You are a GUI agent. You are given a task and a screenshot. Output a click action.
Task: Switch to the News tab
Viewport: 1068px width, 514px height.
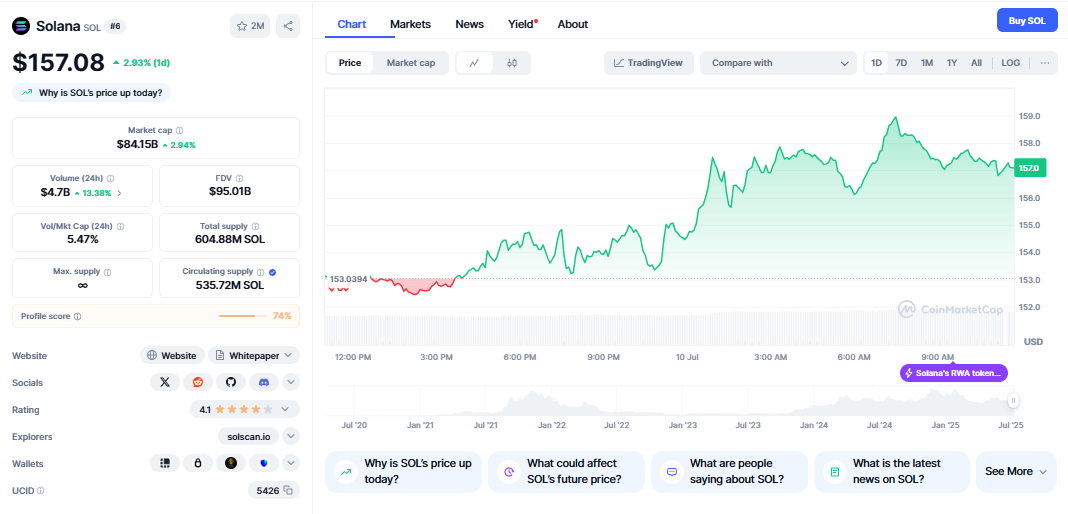coord(469,25)
